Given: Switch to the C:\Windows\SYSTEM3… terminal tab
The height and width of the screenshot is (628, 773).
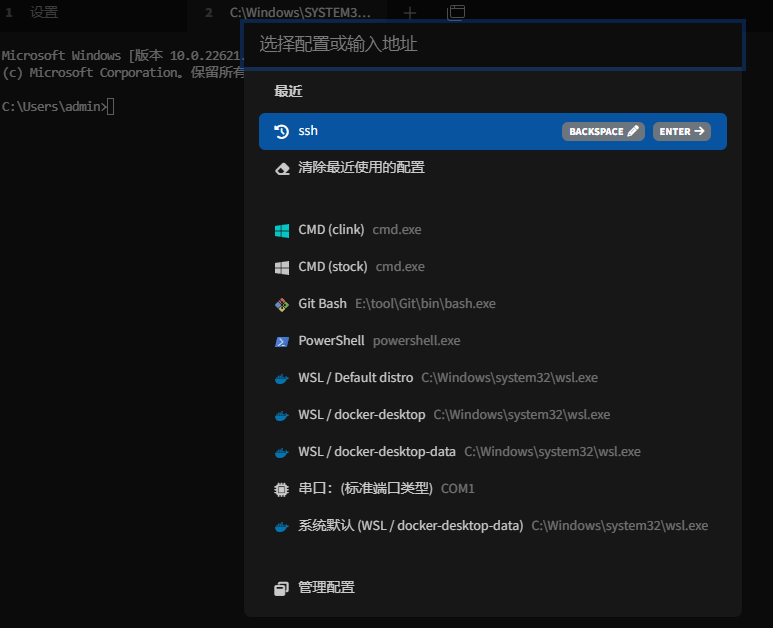Looking at the screenshot, I should 300,13.
